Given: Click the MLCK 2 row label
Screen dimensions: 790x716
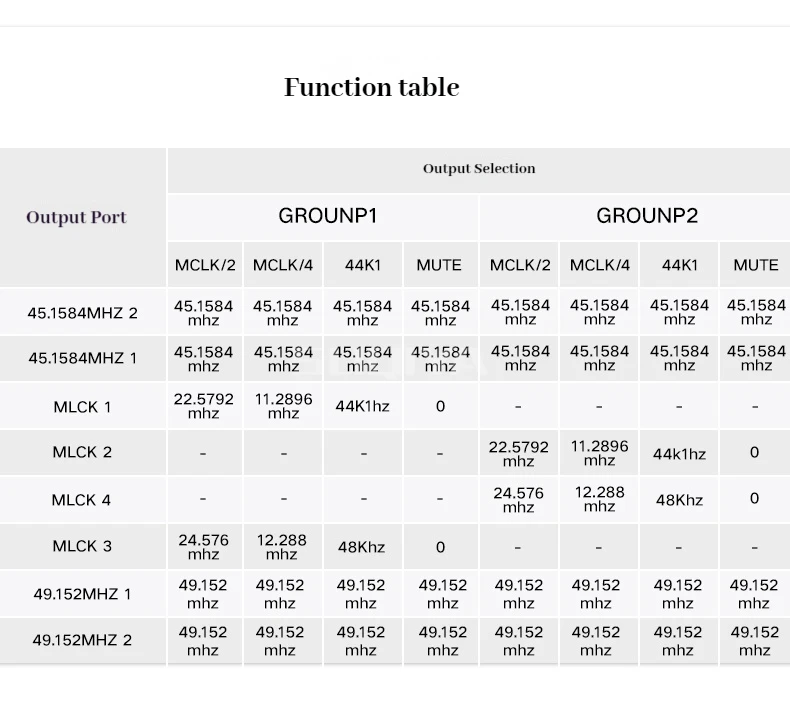Looking at the screenshot, I should pos(82,452).
